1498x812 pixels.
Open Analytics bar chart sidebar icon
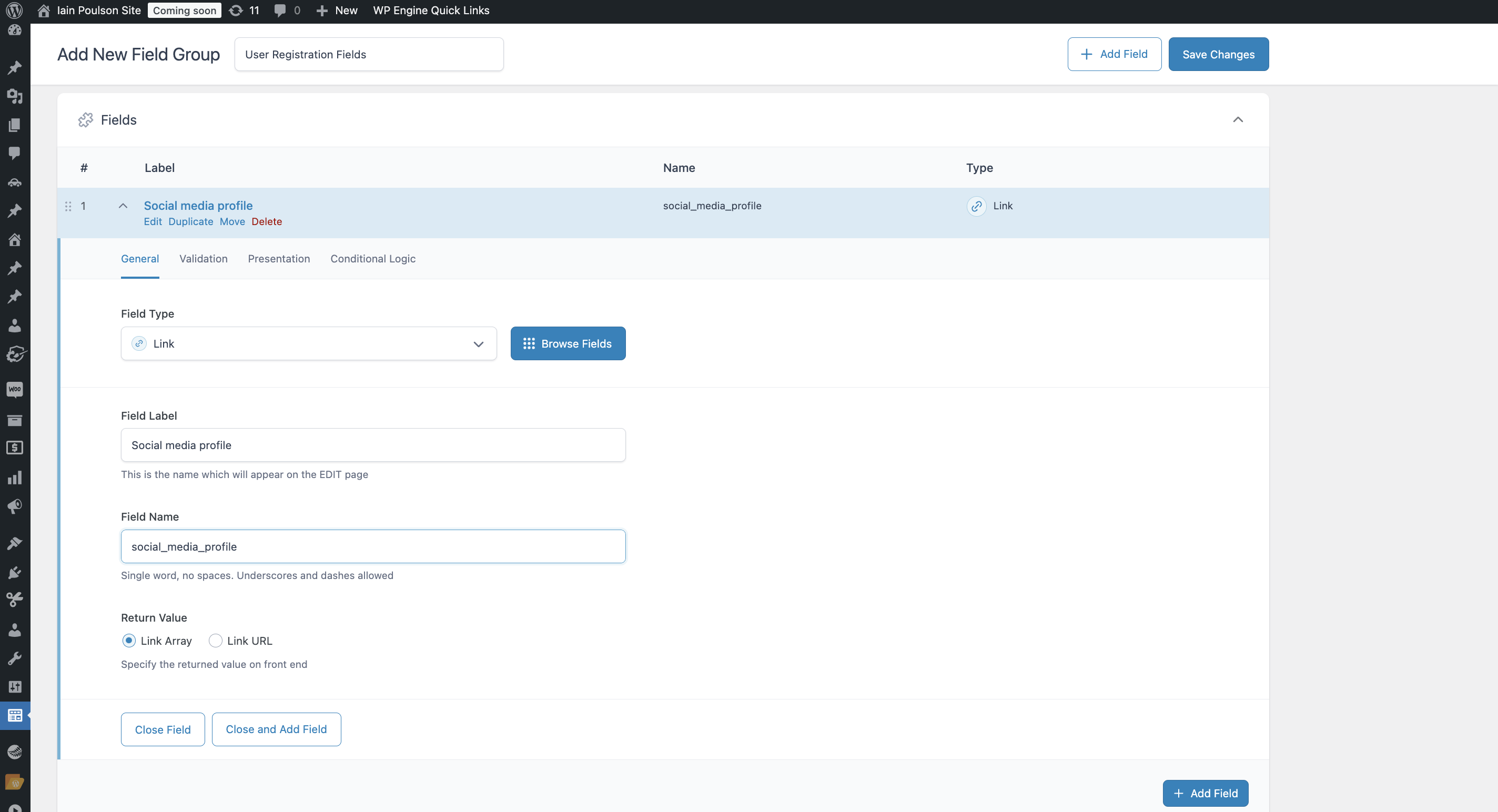pos(15,478)
